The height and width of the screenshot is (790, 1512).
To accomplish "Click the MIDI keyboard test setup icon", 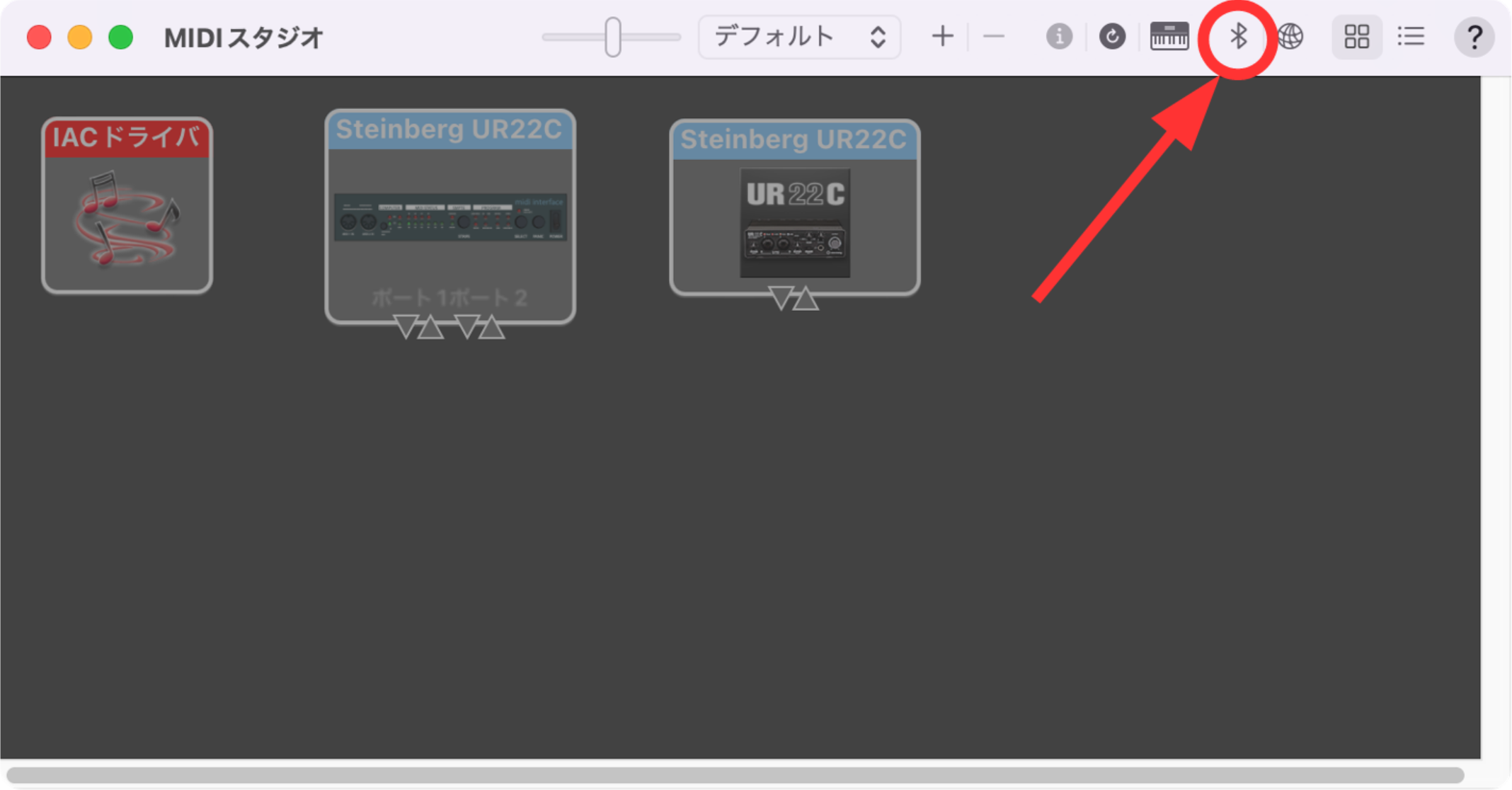I will tap(1169, 37).
